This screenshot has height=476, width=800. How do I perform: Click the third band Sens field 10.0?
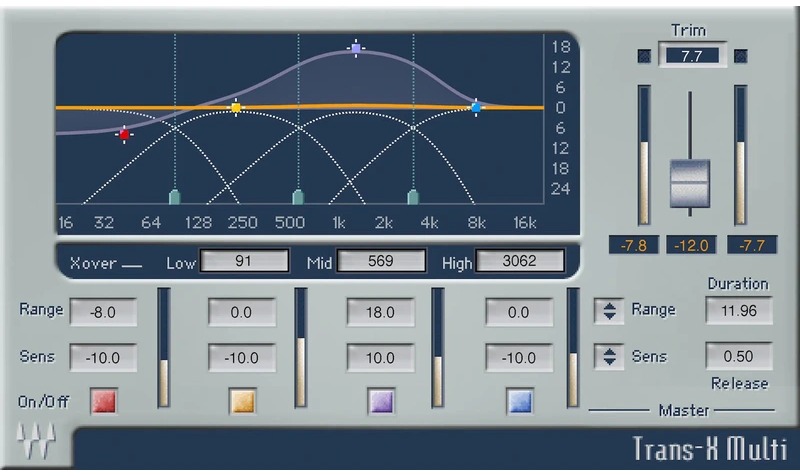(x=381, y=357)
